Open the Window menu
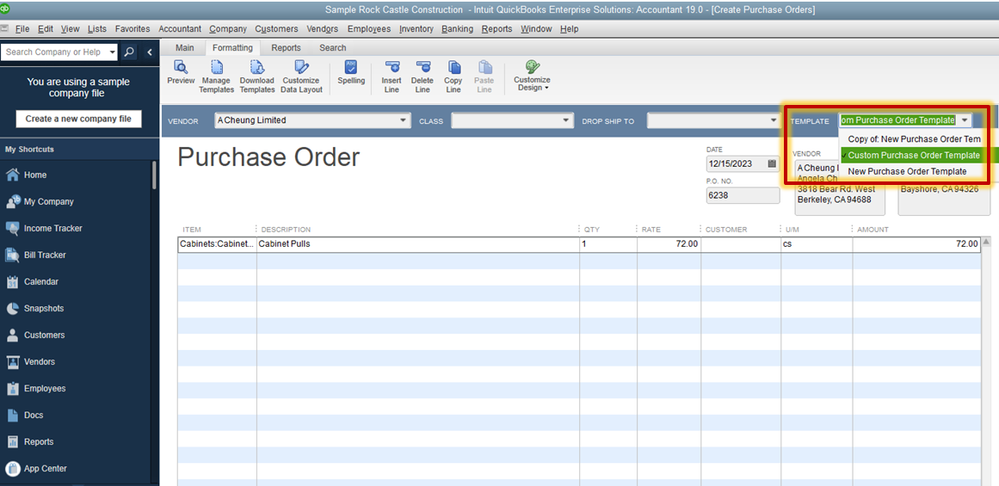 (x=536, y=29)
